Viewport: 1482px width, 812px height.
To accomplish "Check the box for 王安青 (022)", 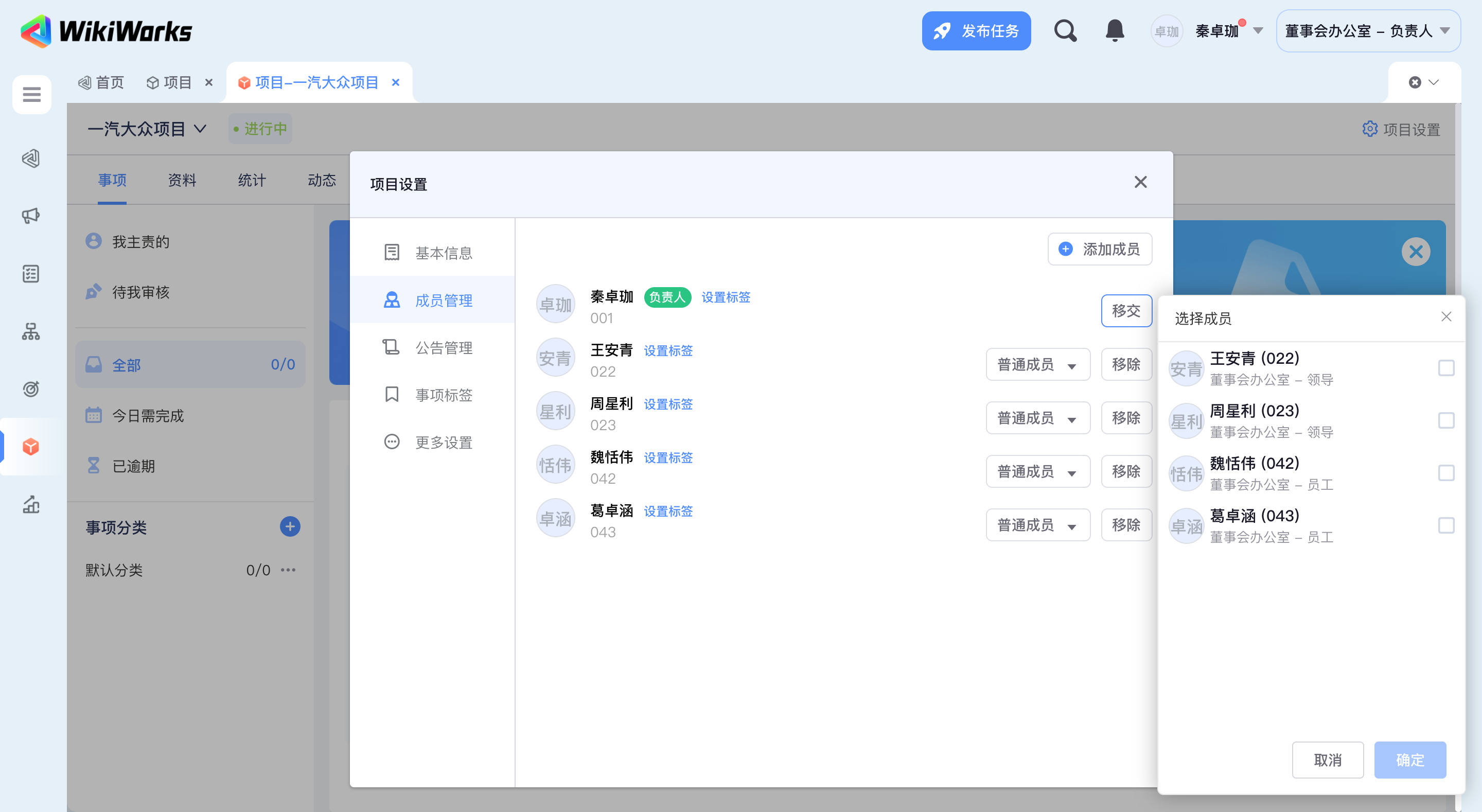I will (x=1446, y=368).
